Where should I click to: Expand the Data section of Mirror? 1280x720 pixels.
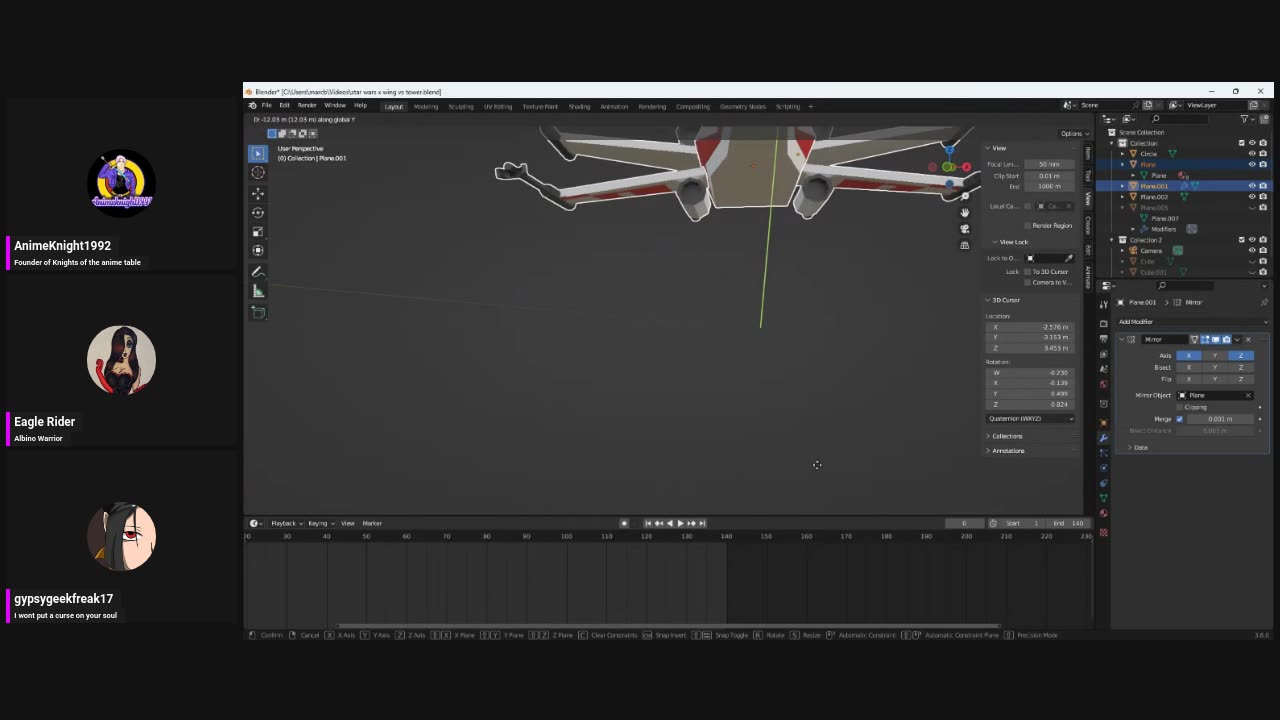coord(1138,447)
